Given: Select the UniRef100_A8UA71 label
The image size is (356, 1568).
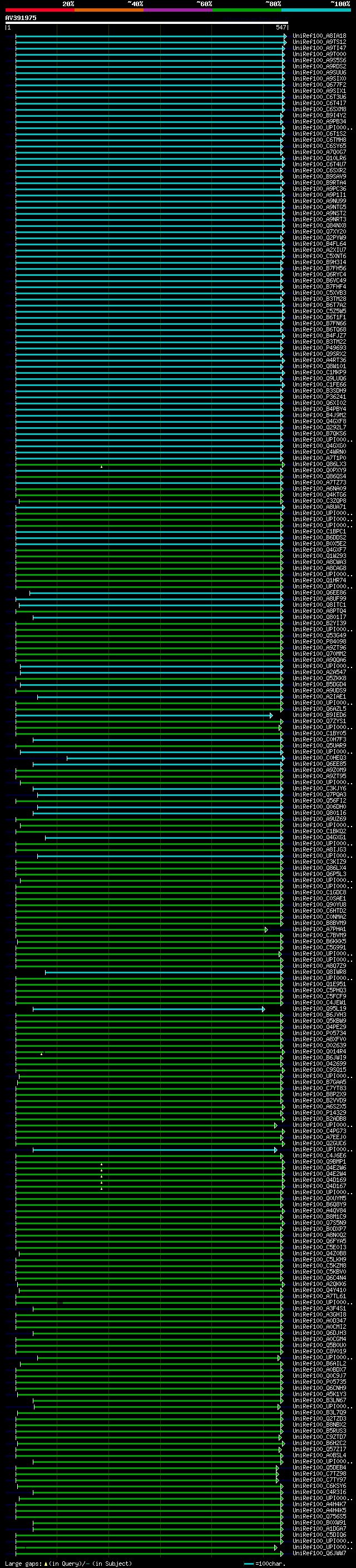Looking at the screenshot, I should tap(319, 507).
